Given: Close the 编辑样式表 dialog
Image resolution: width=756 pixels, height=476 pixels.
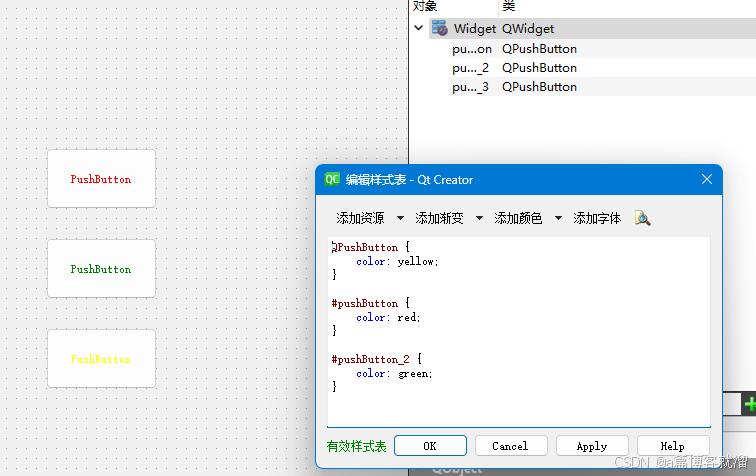Looking at the screenshot, I should pyautogui.click(x=707, y=179).
